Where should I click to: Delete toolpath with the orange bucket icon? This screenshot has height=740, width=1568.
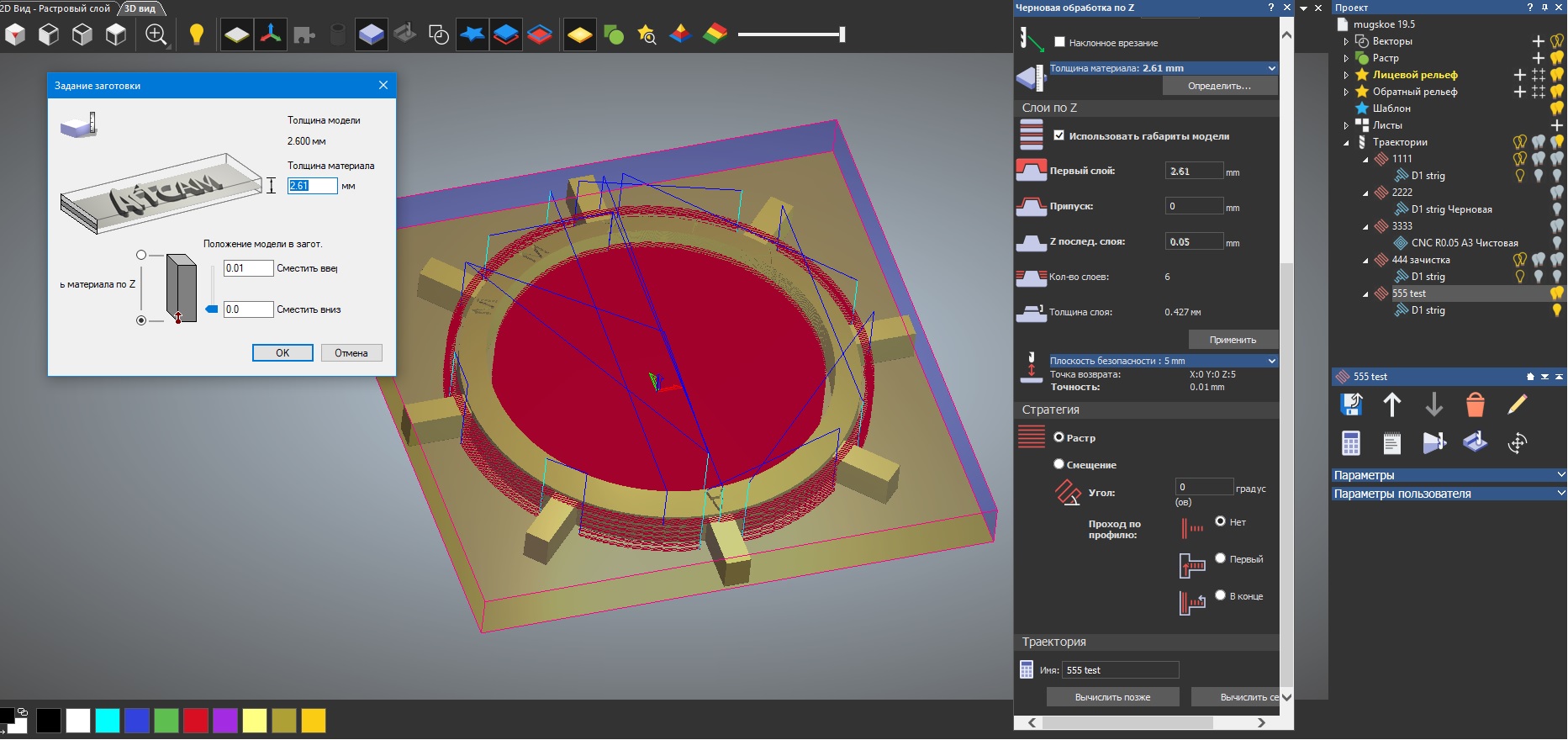point(1476,404)
